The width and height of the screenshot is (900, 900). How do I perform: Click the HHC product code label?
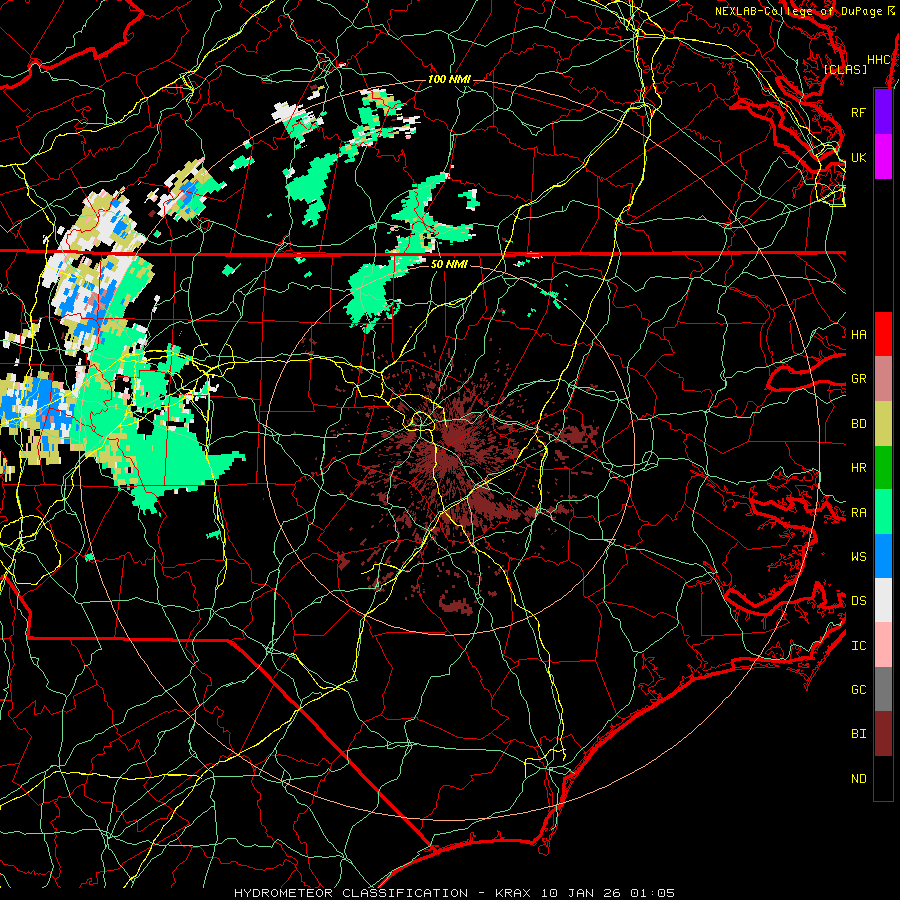pyautogui.click(x=878, y=60)
